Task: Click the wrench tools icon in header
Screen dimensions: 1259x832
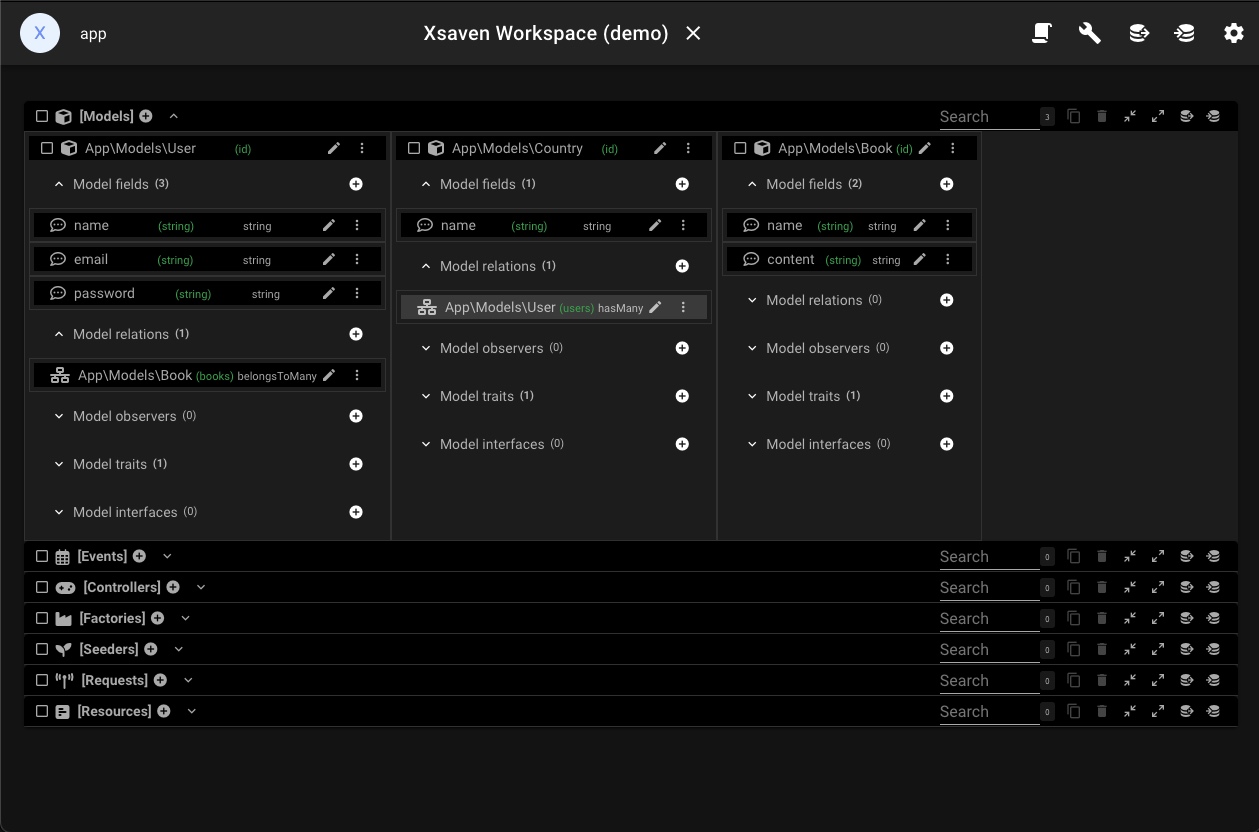Action: (1089, 33)
